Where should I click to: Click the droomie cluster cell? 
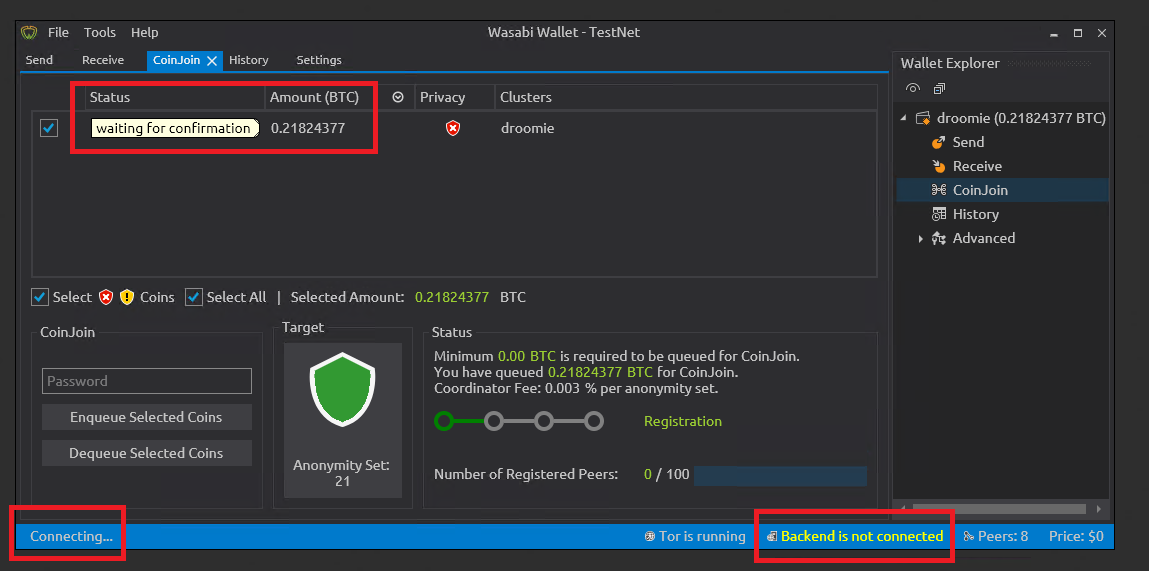(x=528, y=128)
